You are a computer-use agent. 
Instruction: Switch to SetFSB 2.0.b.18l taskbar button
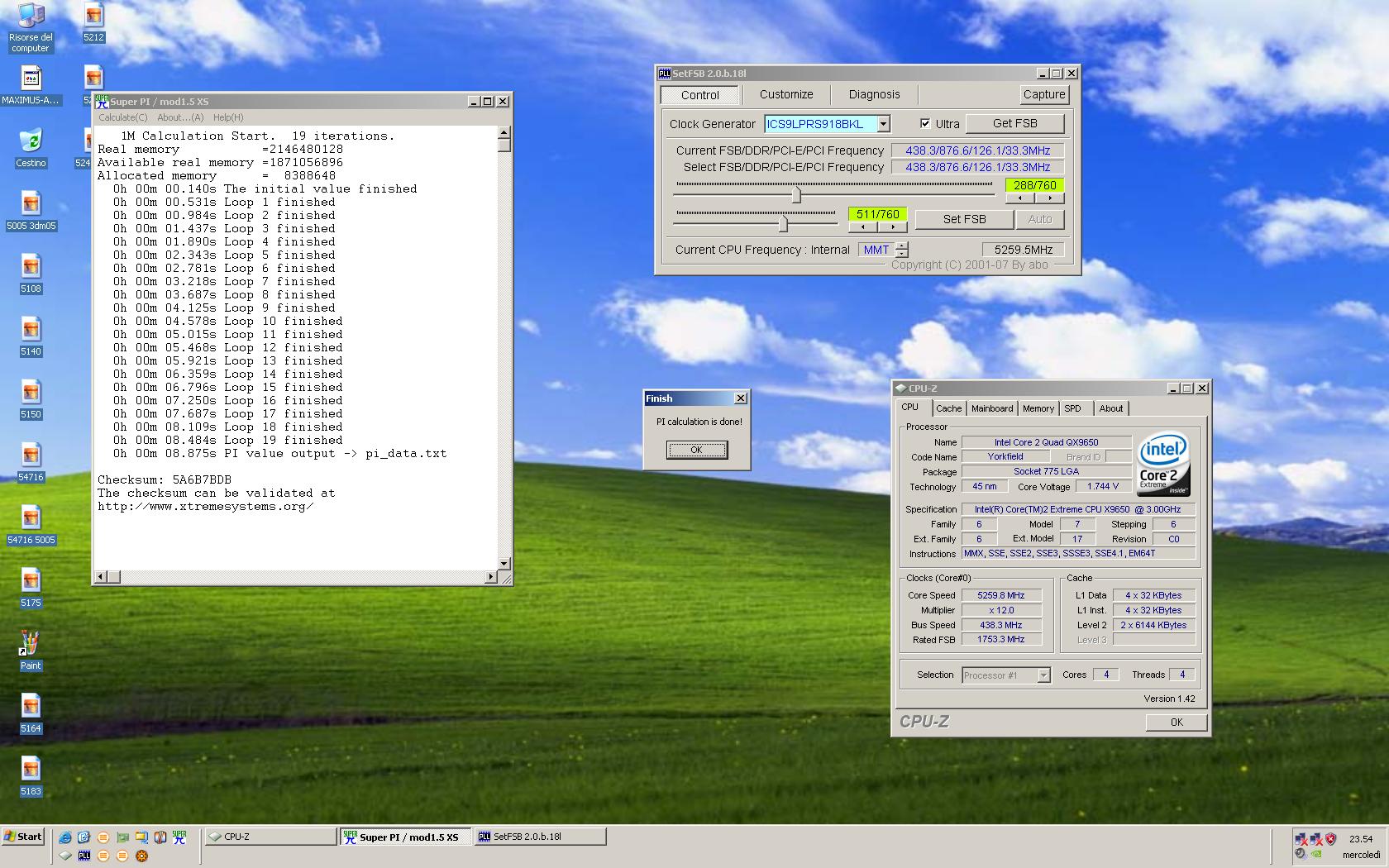(x=540, y=837)
